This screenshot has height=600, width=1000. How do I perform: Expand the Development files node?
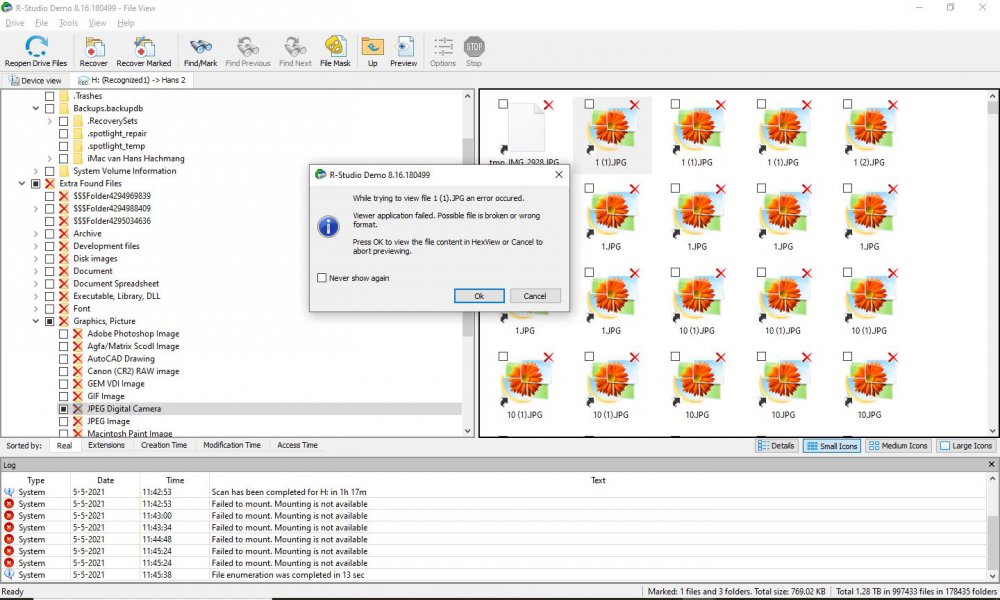pos(36,246)
